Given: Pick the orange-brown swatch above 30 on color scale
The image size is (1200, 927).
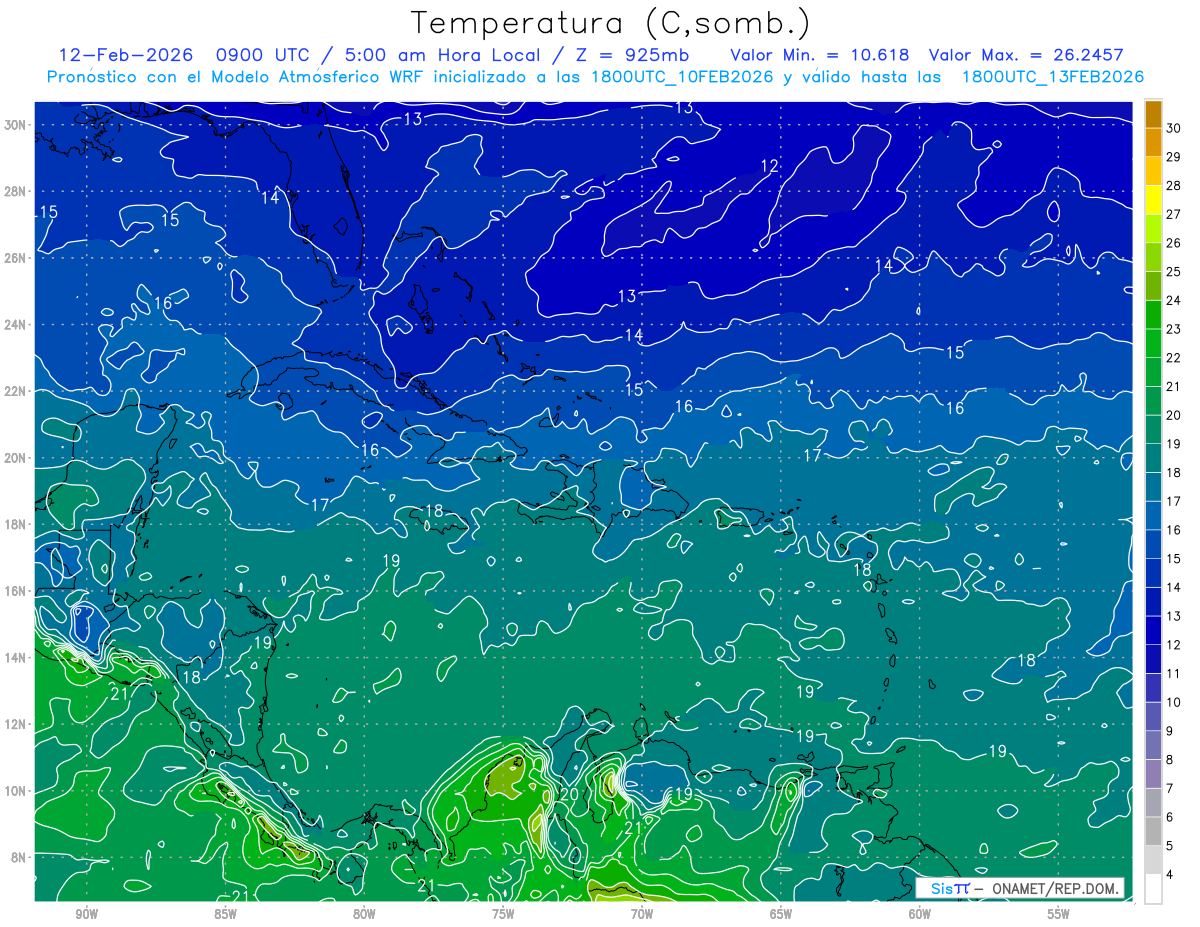Looking at the screenshot, I should coord(1154,114).
